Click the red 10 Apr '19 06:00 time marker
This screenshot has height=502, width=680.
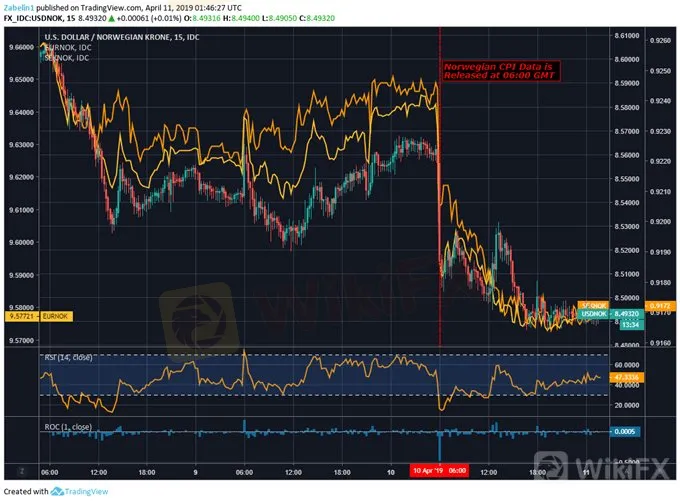pyautogui.click(x=439, y=471)
